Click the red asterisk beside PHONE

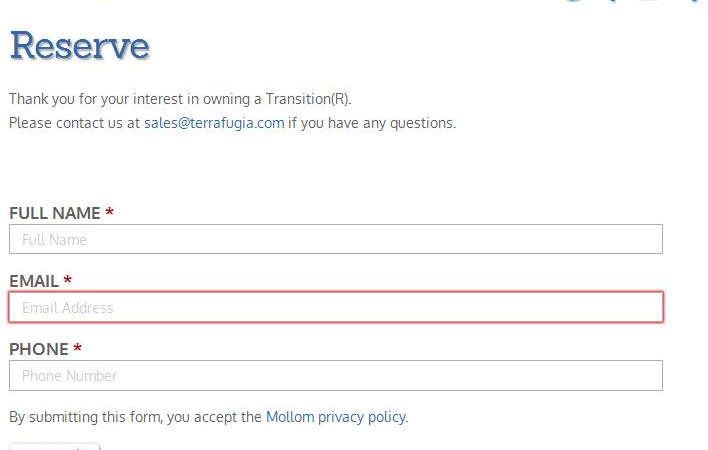pyautogui.click(x=78, y=349)
